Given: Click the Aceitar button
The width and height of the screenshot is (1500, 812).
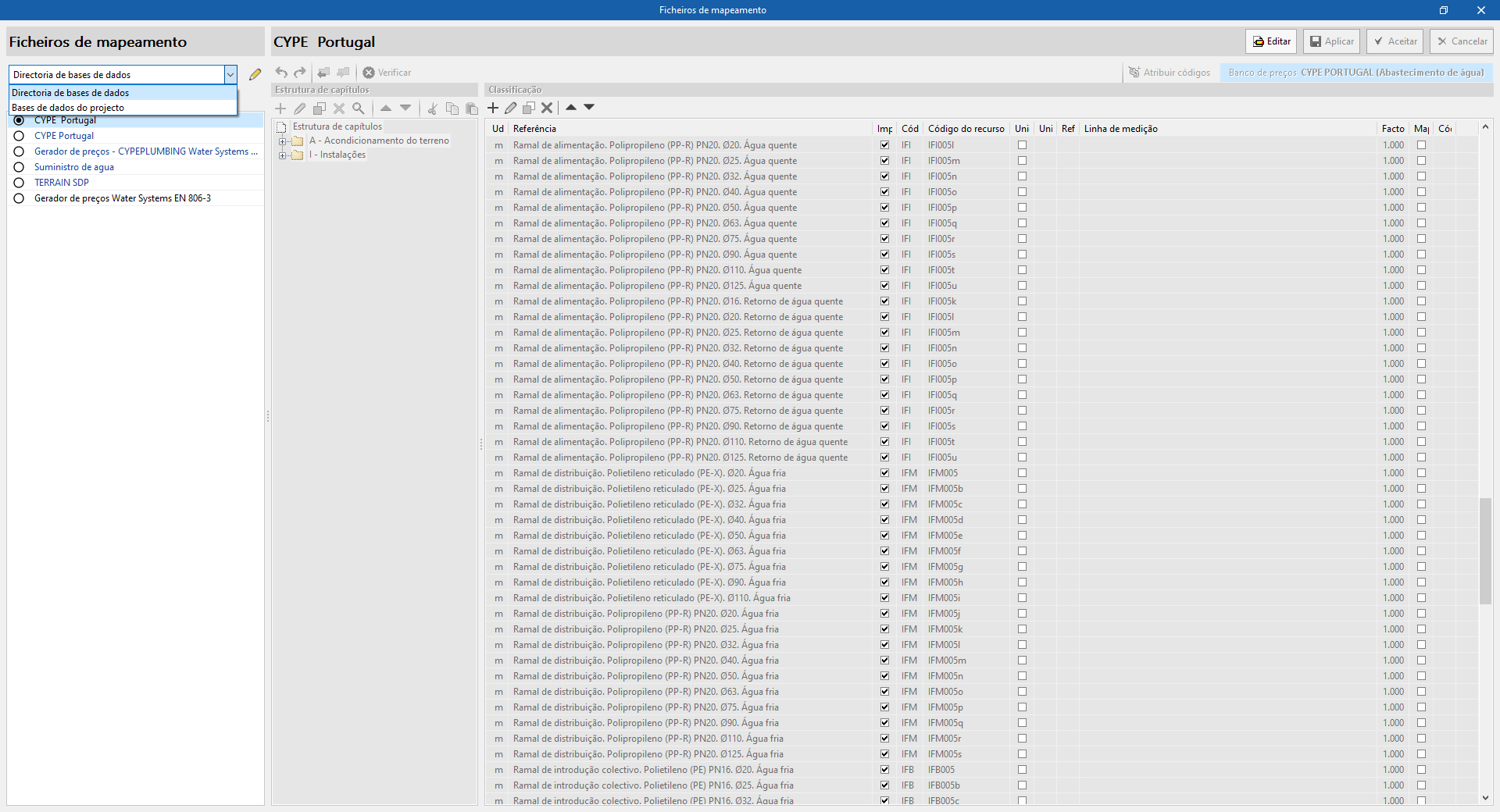Looking at the screenshot, I should (x=1395, y=41).
